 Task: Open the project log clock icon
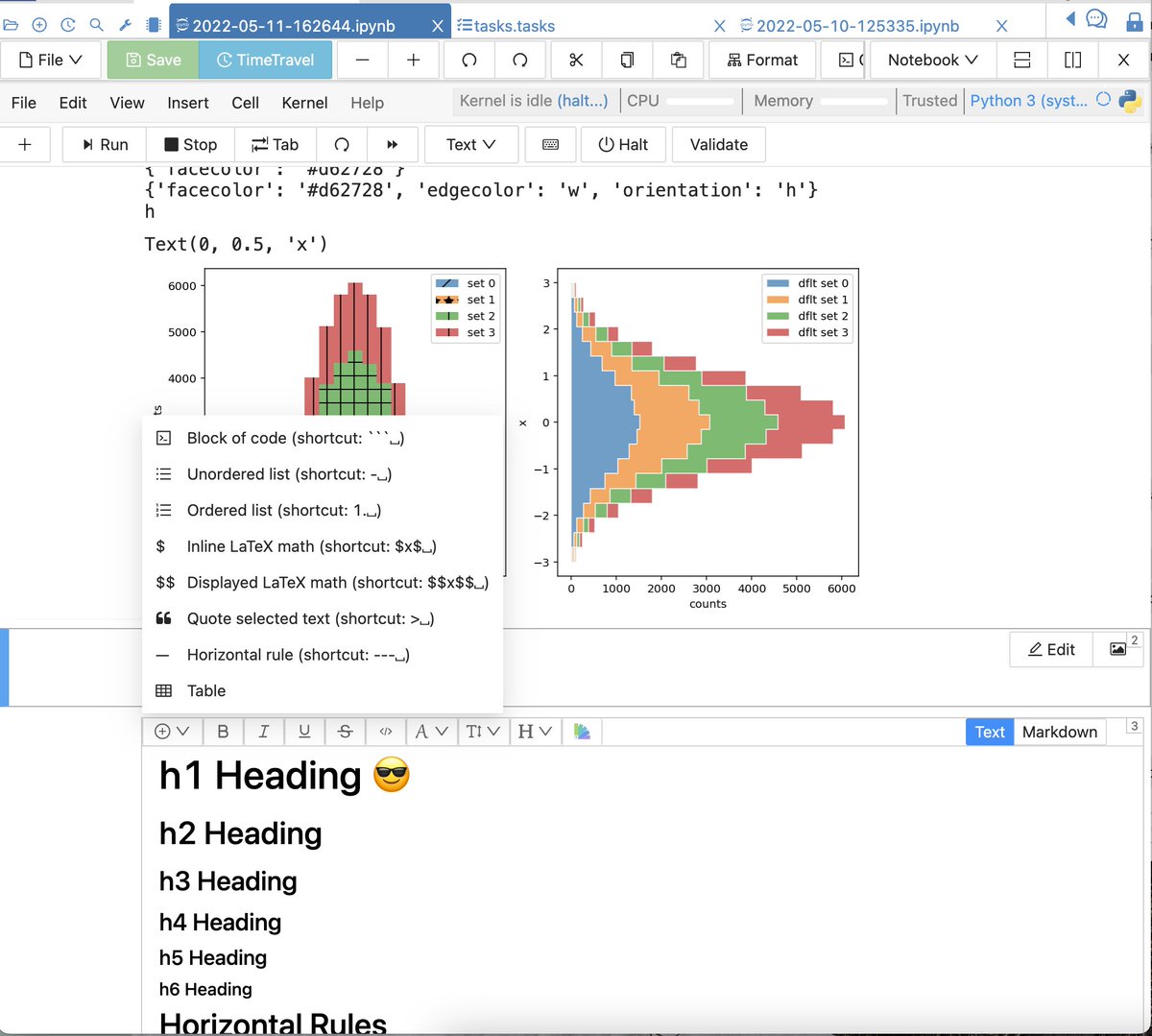[x=68, y=25]
